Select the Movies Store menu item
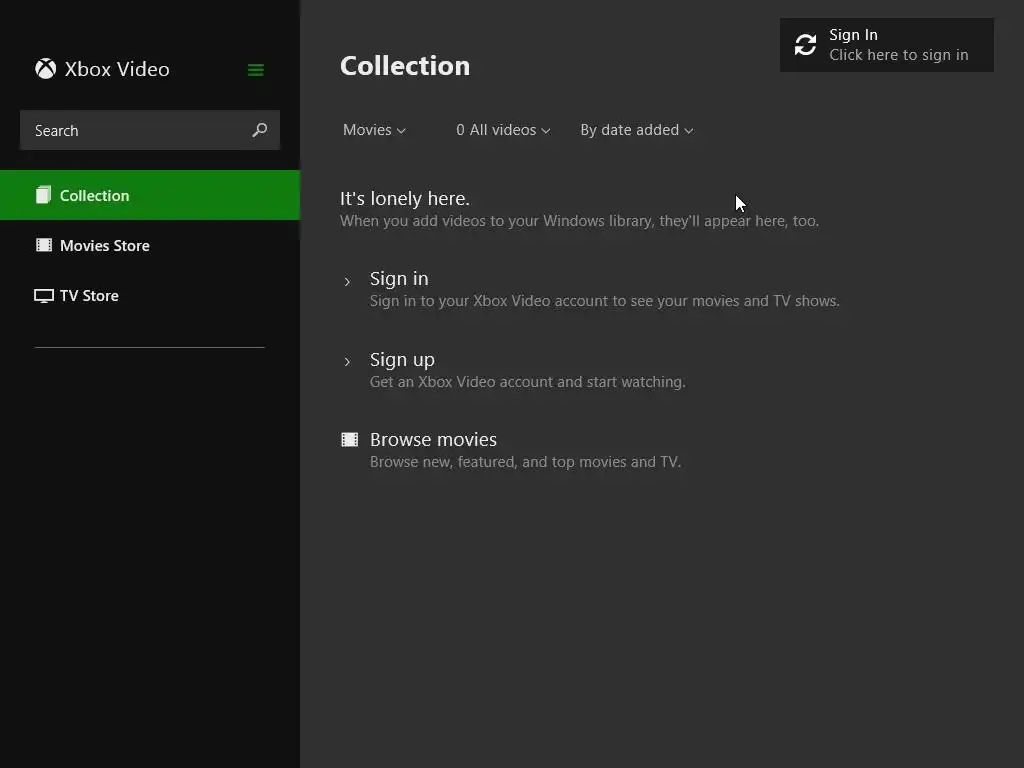Screen dimensions: 1024x768 tap(105, 246)
